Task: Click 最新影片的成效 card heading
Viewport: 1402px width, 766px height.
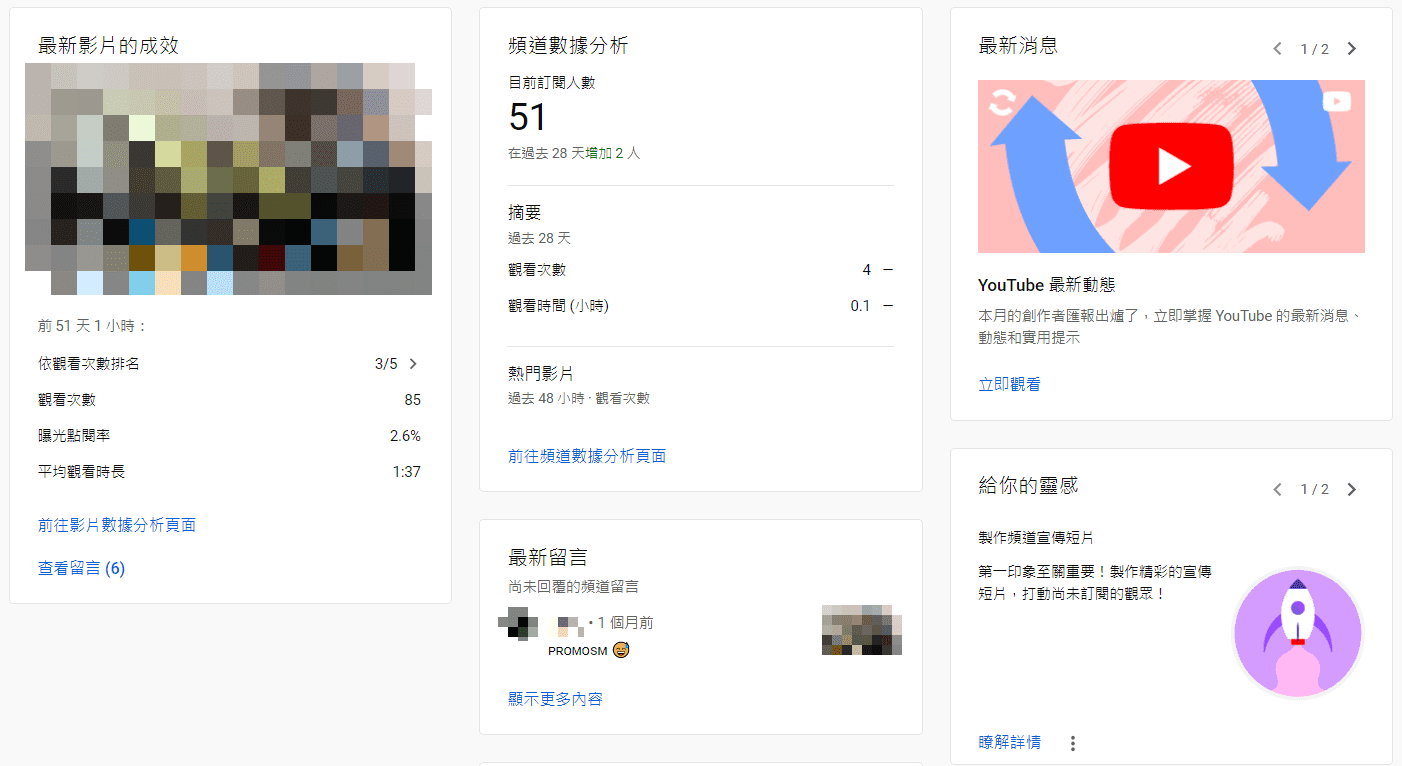Action: [x=109, y=46]
